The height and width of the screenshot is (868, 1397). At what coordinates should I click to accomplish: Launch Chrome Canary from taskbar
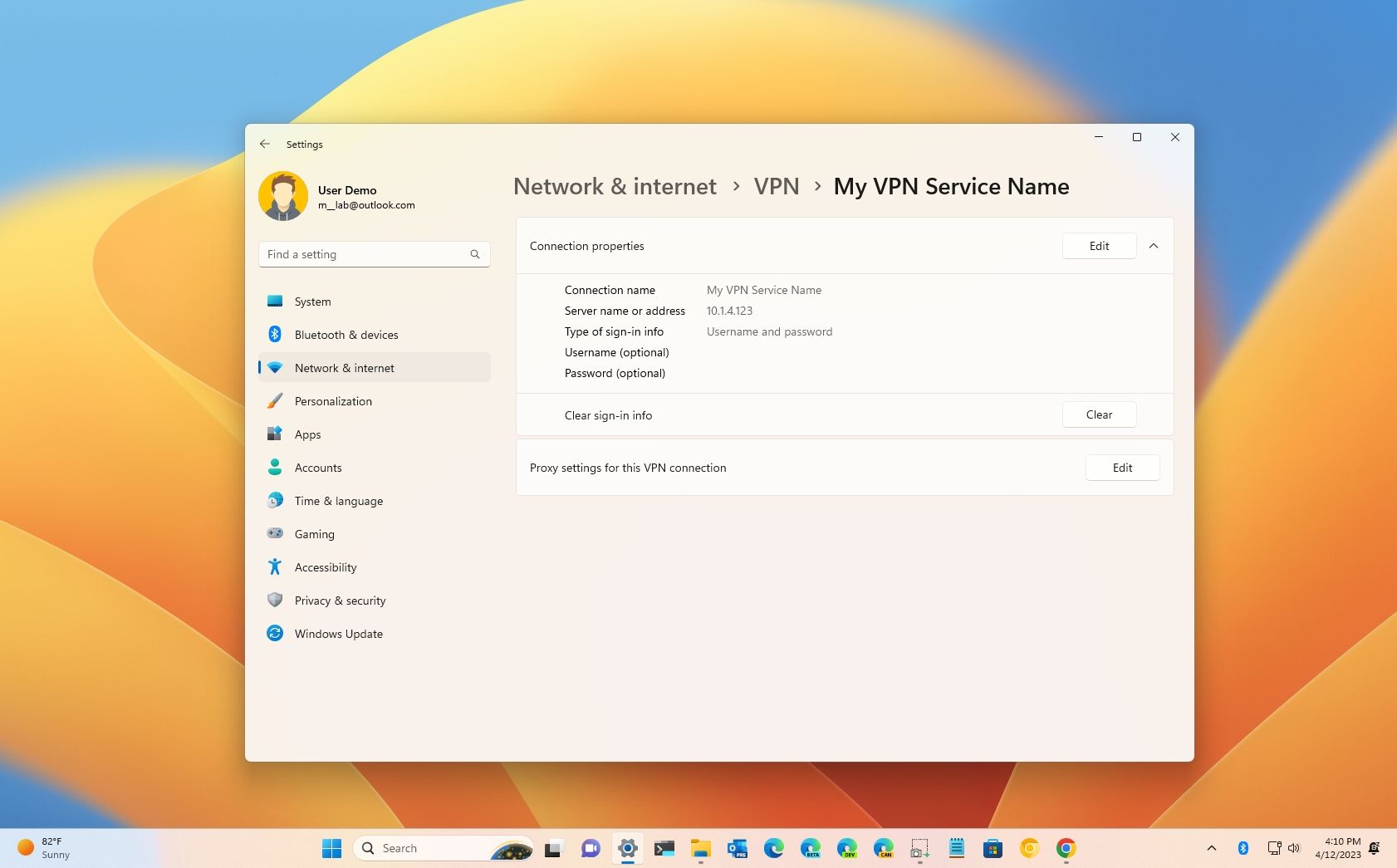click(1030, 848)
